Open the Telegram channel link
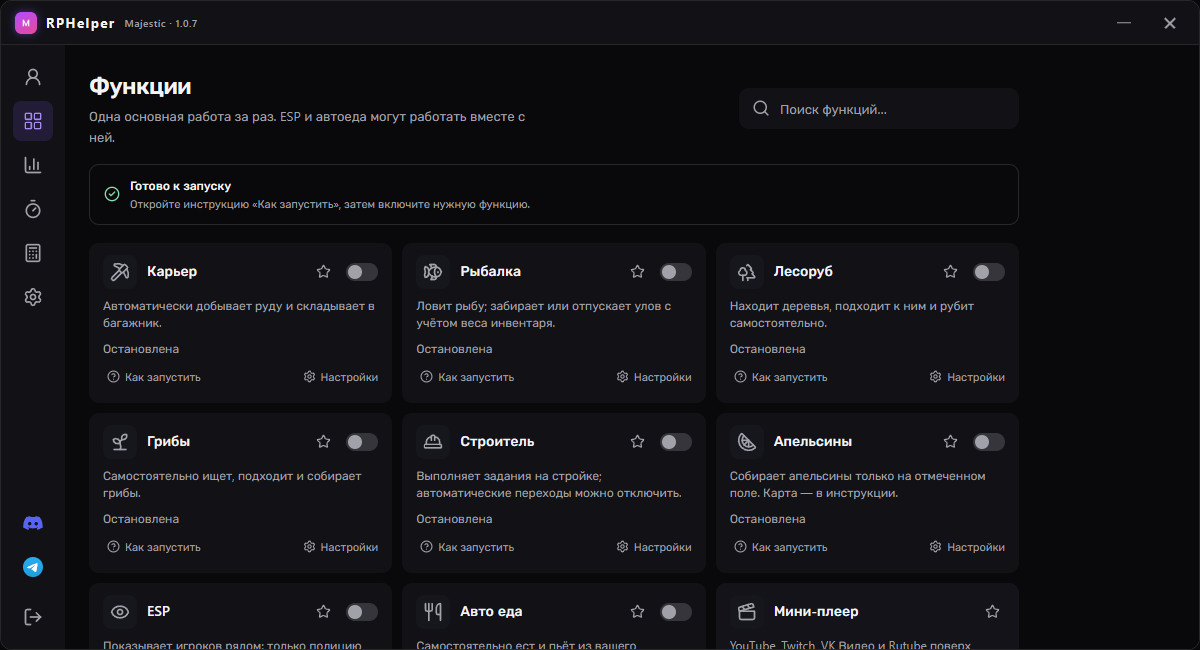Viewport: 1200px width, 650px height. 33,567
